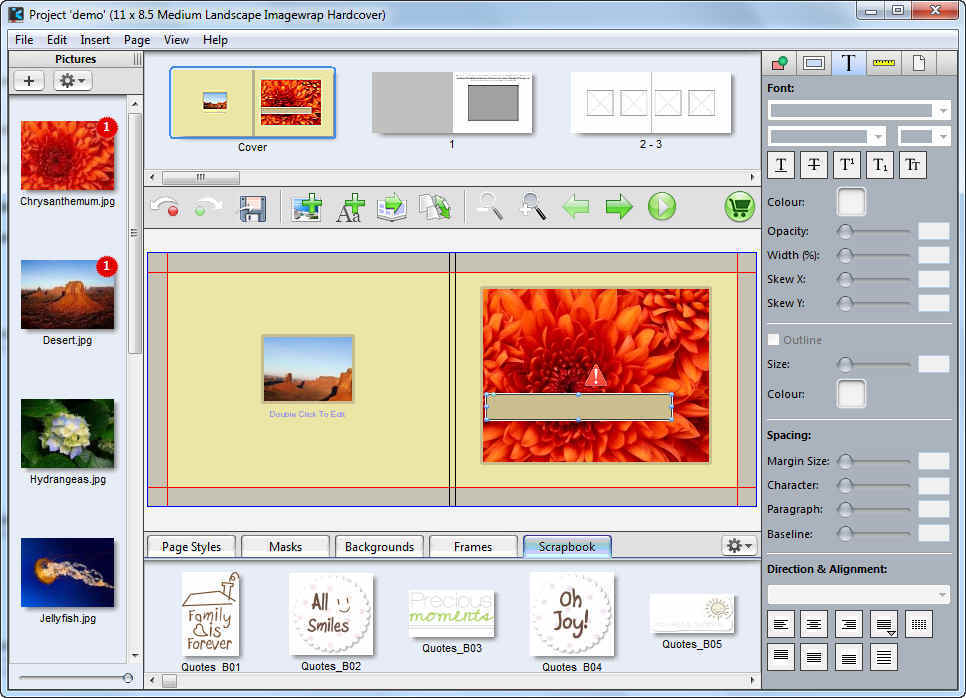Open the Font family dropdown
Viewport: 966px width, 698px height.
click(x=858, y=110)
